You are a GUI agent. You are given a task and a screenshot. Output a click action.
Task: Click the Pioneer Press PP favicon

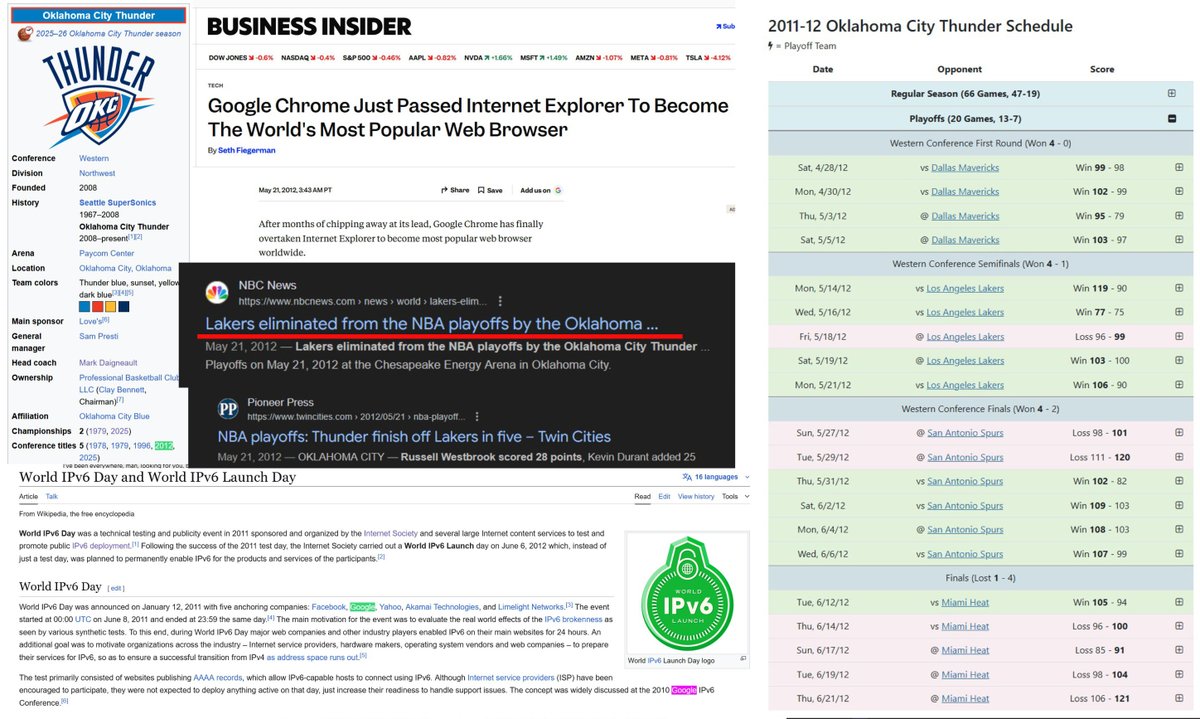coord(227,409)
